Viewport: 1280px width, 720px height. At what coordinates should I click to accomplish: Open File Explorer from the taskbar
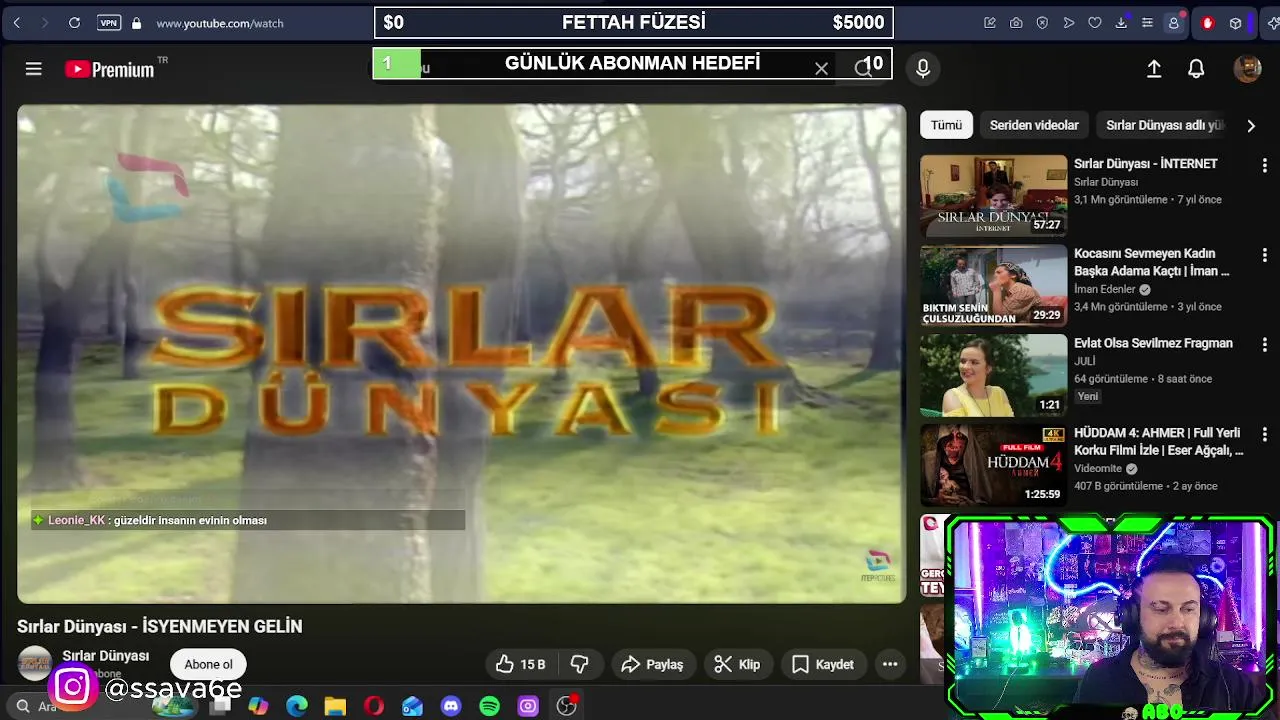tap(335, 706)
